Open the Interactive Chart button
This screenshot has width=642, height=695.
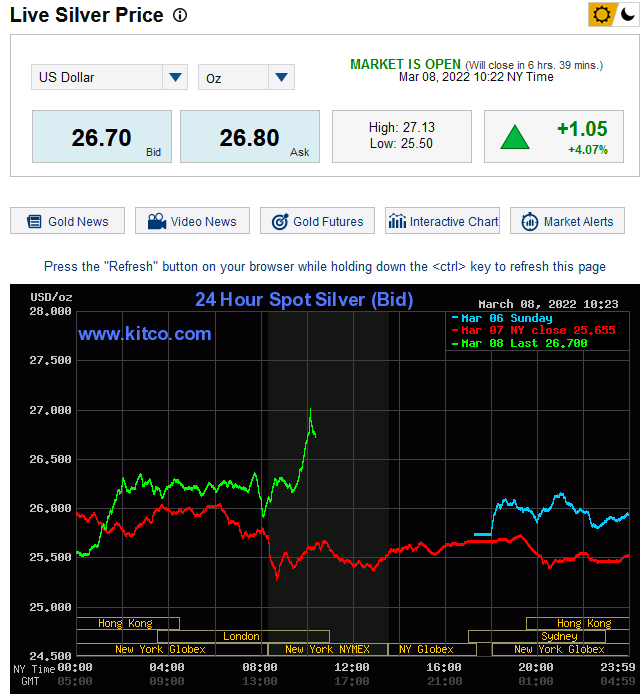pos(442,221)
